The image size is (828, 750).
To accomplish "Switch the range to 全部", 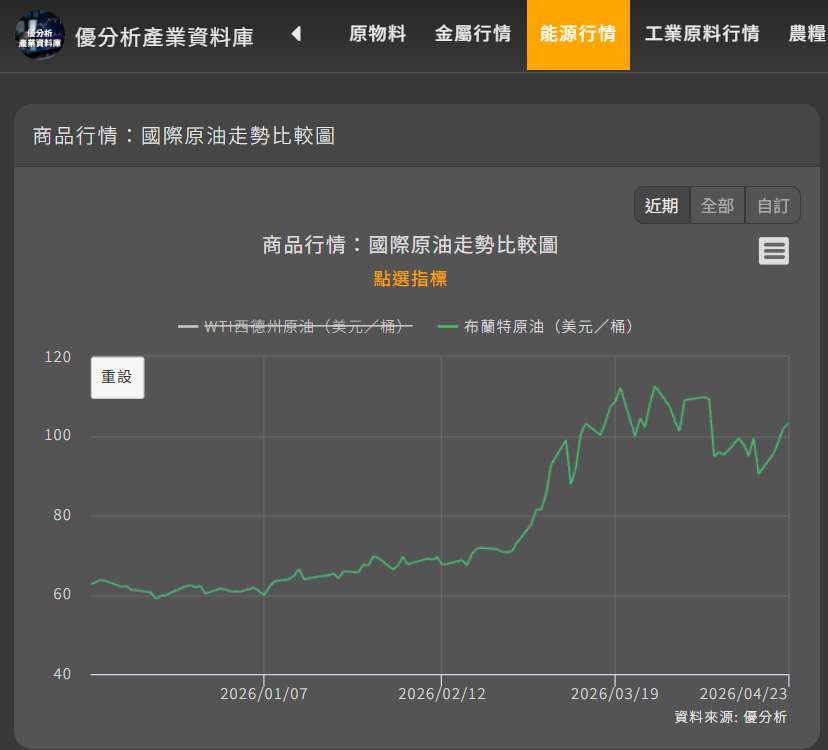I will (717, 205).
